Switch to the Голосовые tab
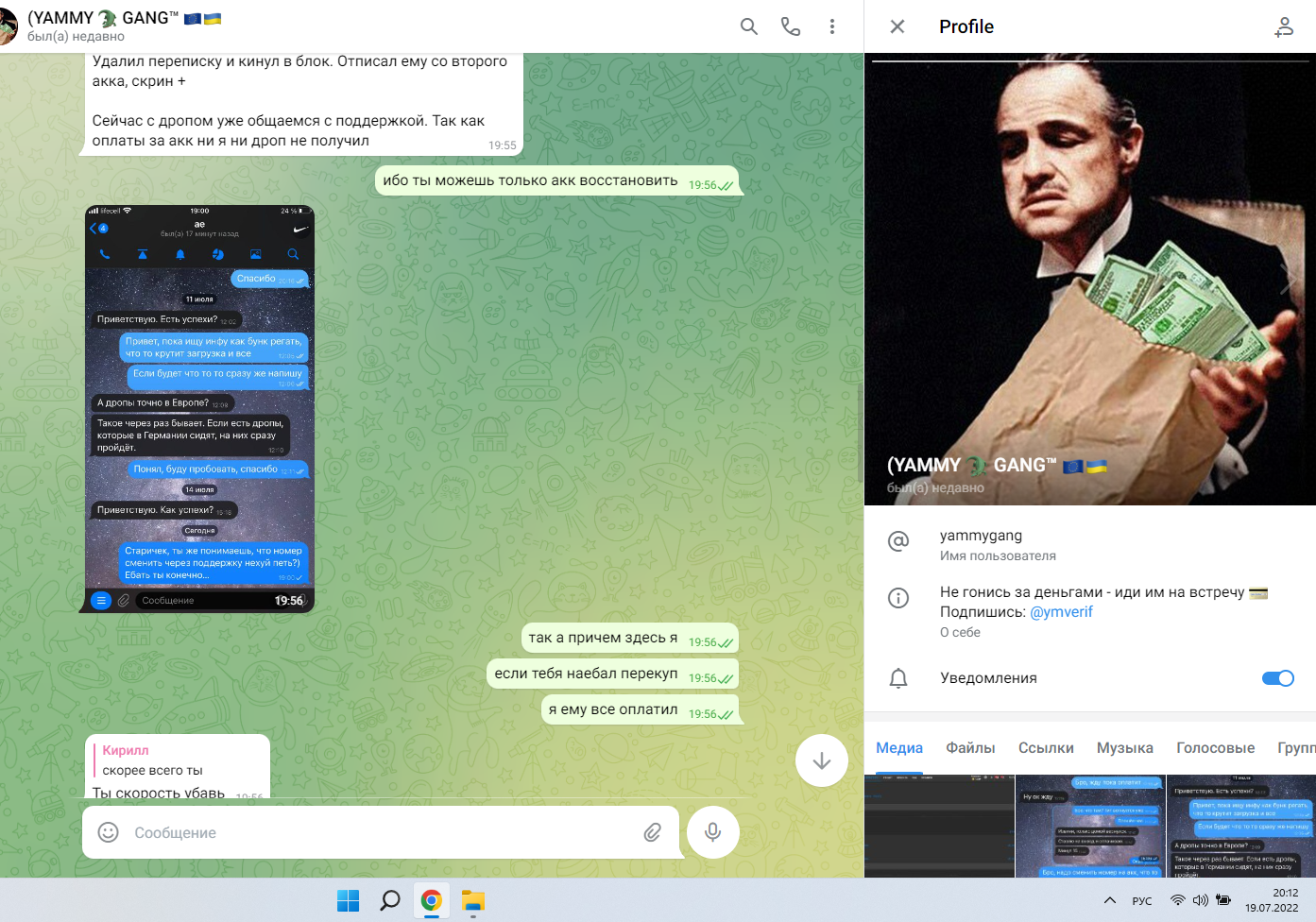Screen dimensions: 1316x922 tap(1216, 748)
